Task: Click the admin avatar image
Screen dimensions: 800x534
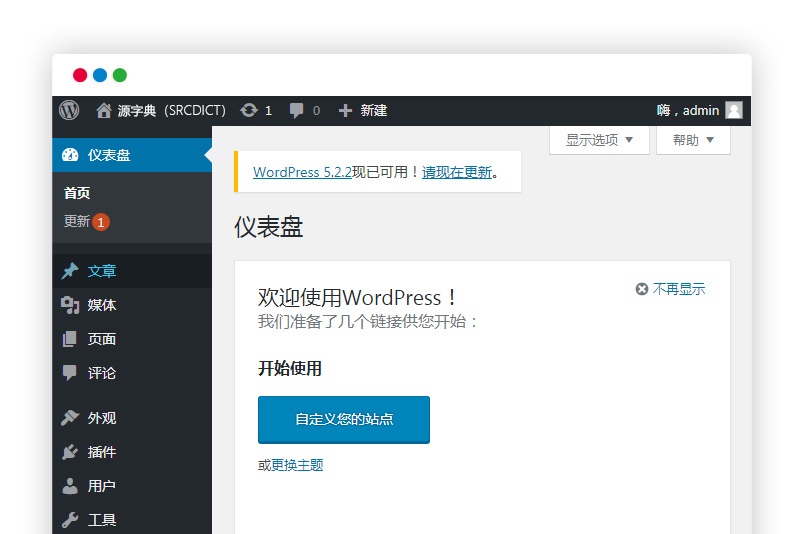Action: 734,110
